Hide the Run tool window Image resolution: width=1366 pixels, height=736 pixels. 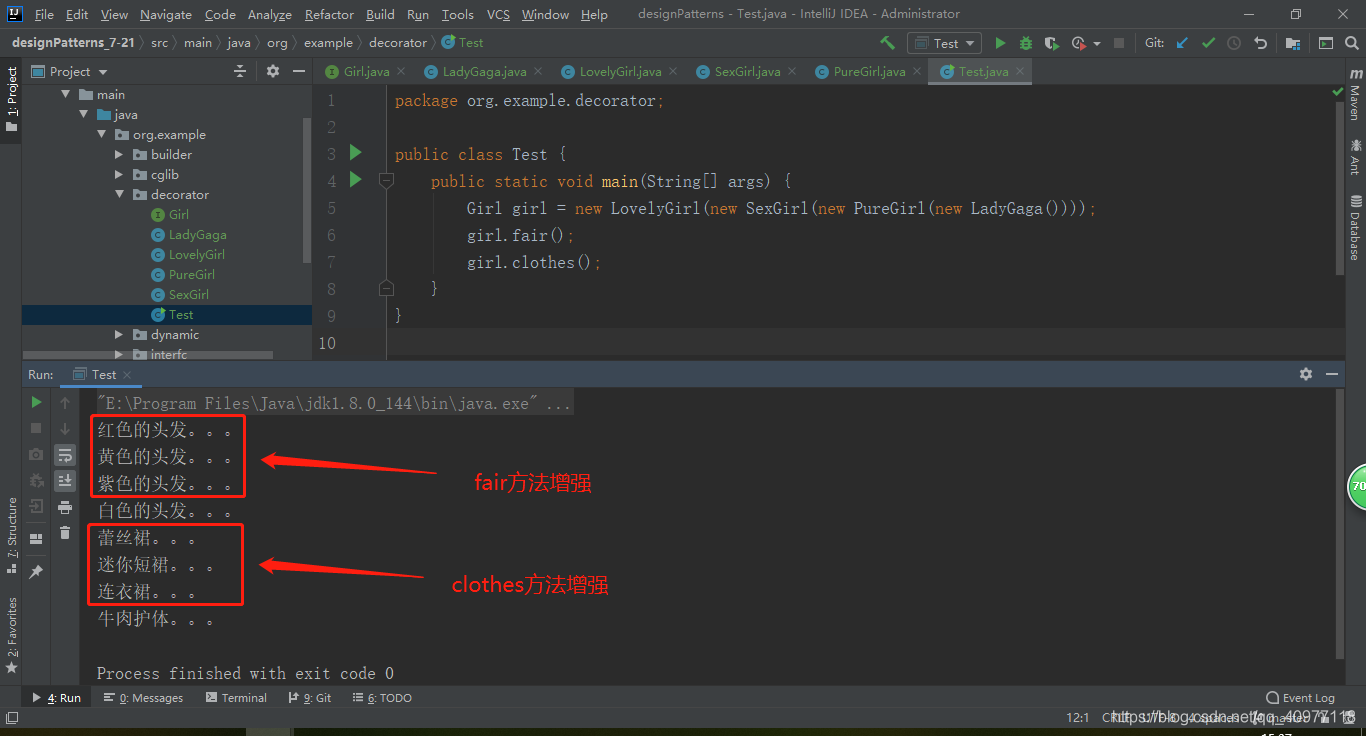1332,373
